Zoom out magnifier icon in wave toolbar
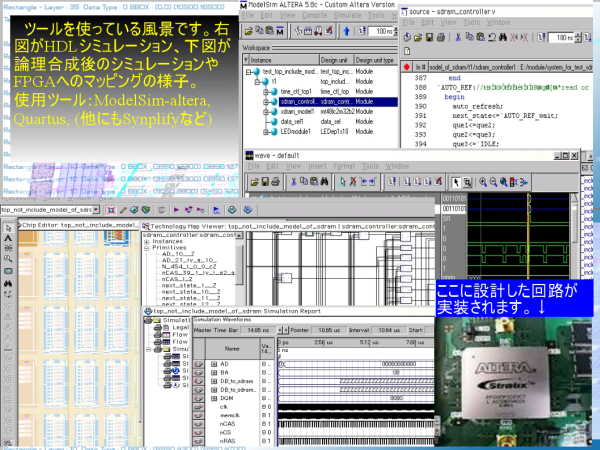Screen dimensions: 600x450 (493, 183)
